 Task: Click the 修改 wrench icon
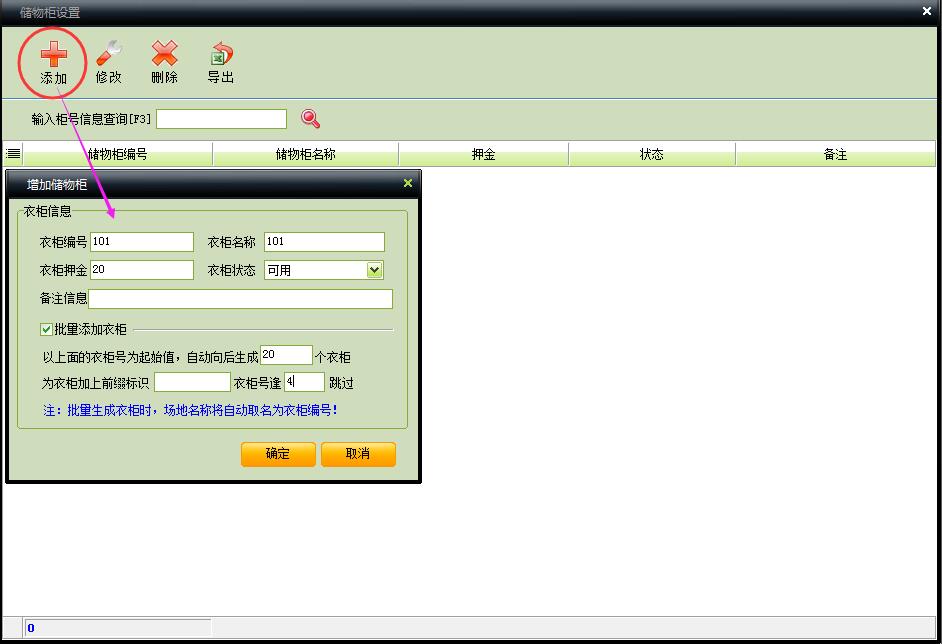(109, 53)
